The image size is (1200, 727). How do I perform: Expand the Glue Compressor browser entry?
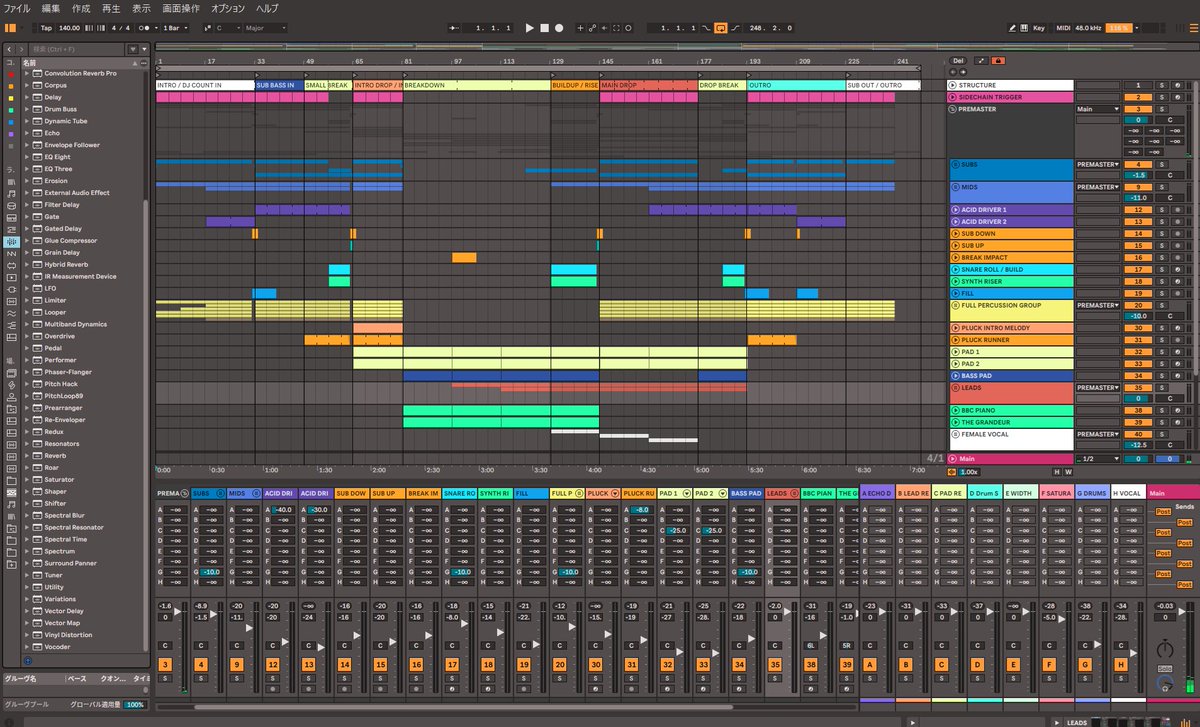click(27, 241)
